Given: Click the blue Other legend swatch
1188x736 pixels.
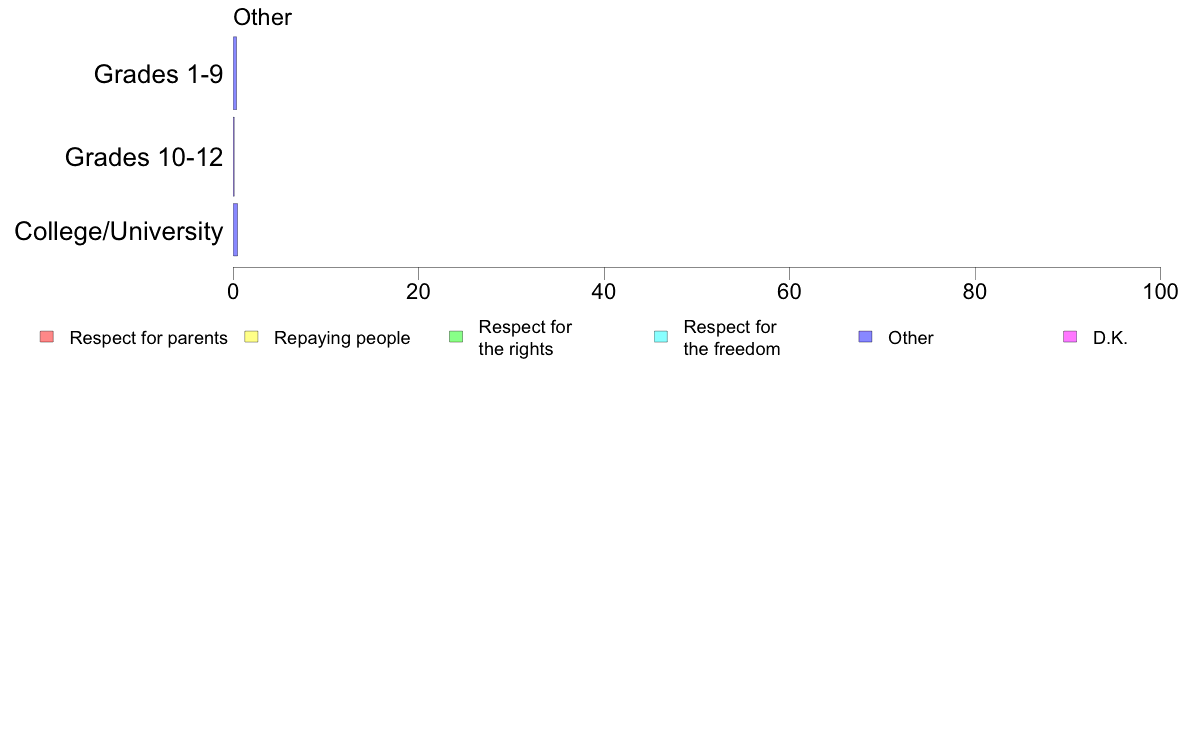Looking at the screenshot, I should pyautogui.click(x=865, y=337).
